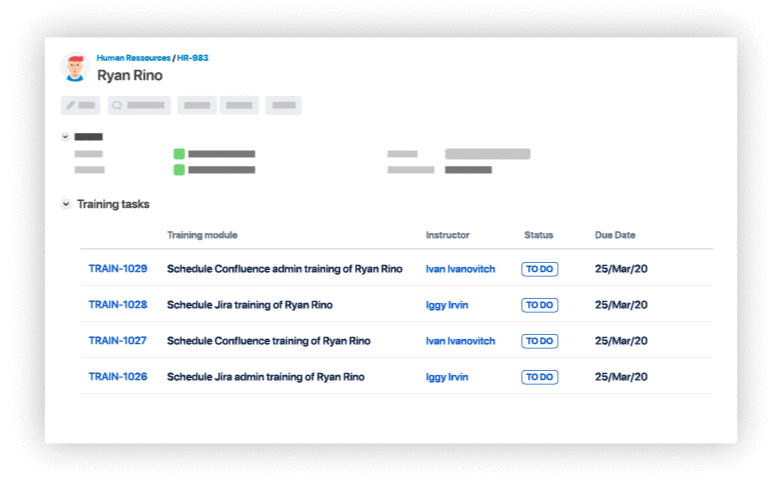
Task: Open issue TRAIN-1026
Action: pyautogui.click(x=118, y=377)
